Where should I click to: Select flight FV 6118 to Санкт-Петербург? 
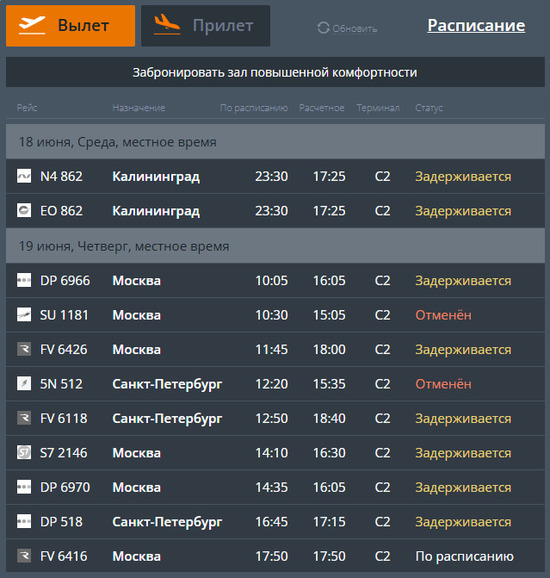(275, 418)
